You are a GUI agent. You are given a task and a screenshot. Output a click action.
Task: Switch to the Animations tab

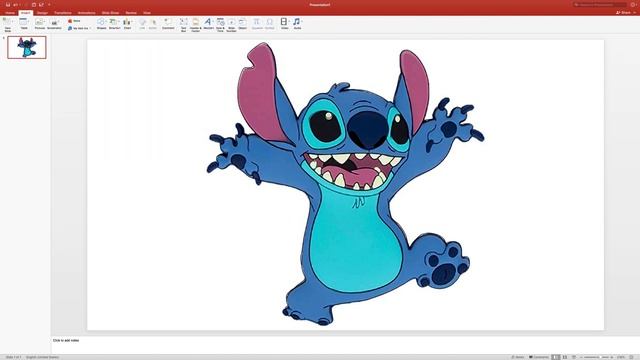[x=87, y=13]
